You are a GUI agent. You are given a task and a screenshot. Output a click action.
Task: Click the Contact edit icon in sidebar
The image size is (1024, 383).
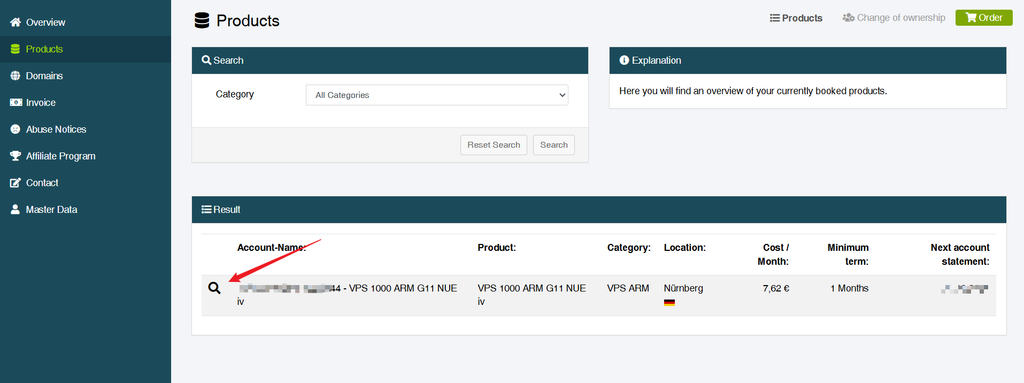(16, 183)
